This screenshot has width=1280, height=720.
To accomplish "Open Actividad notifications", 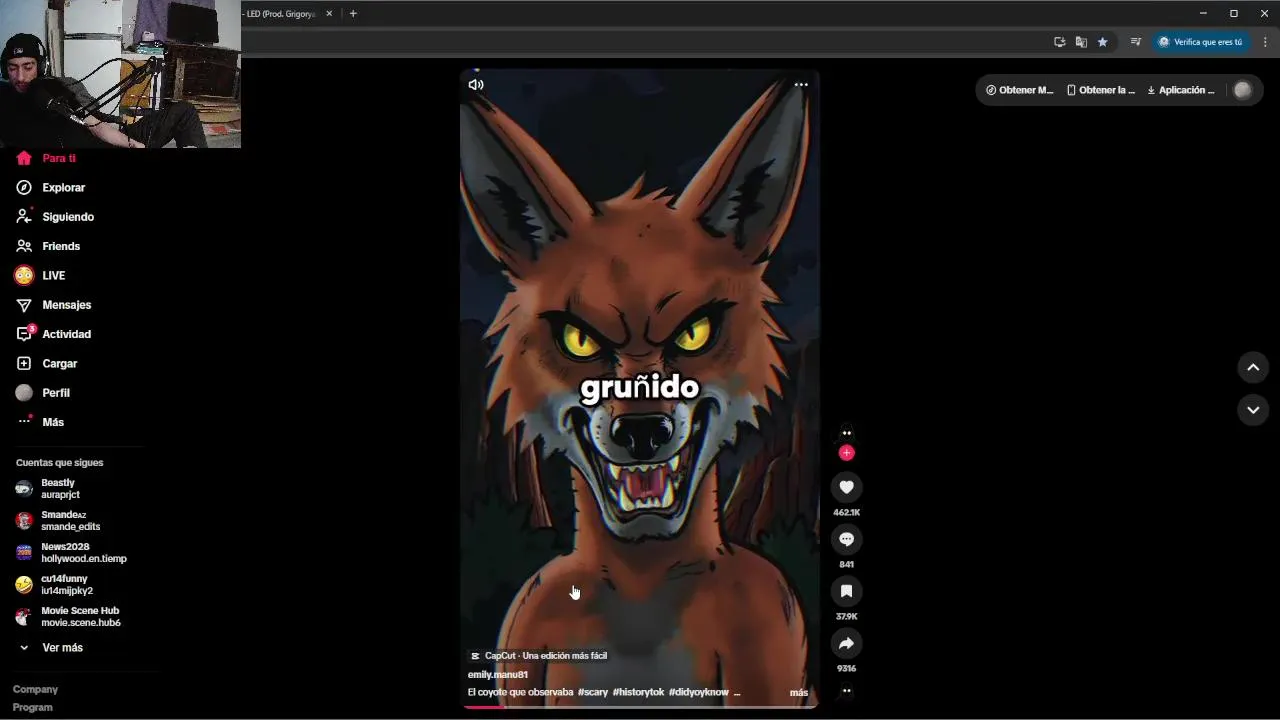I will (x=53, y=334).
